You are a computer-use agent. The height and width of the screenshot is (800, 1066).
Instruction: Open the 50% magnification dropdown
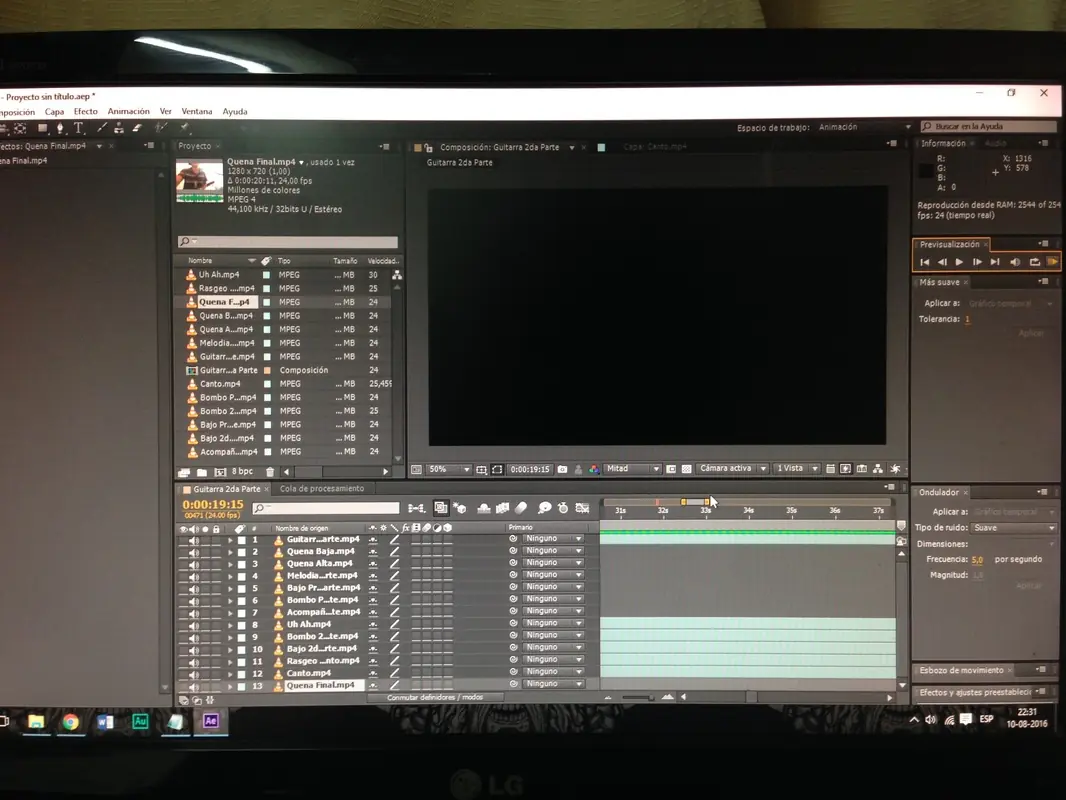[x=450, y=469]
